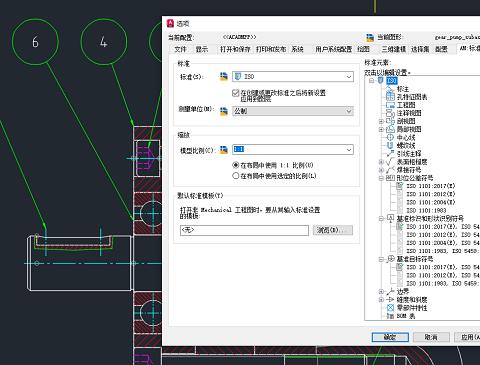
Task: Open the 用户系统配置 tab
Action: click(x=334, y=49)
